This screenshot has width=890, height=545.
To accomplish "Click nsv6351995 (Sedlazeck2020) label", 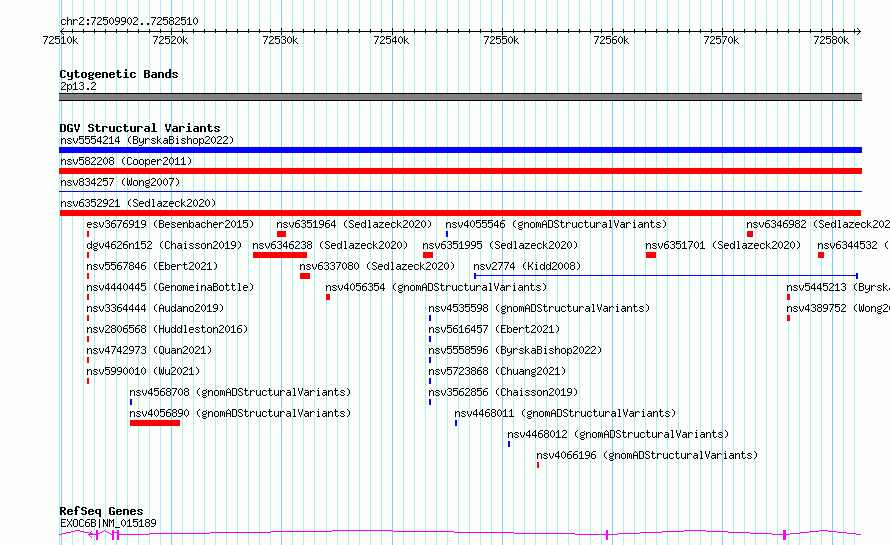I will coord(500,245).
